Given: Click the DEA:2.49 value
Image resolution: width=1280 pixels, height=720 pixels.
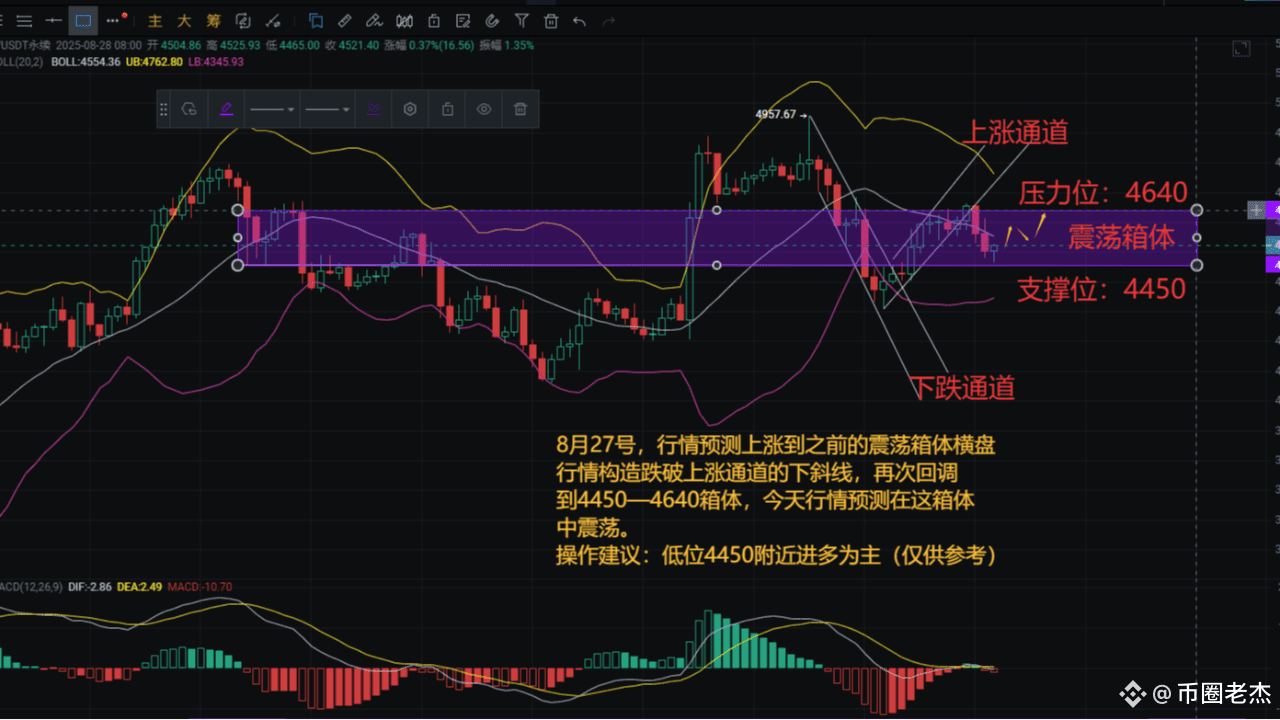Looking at the screenshot, I should (141, 586).
